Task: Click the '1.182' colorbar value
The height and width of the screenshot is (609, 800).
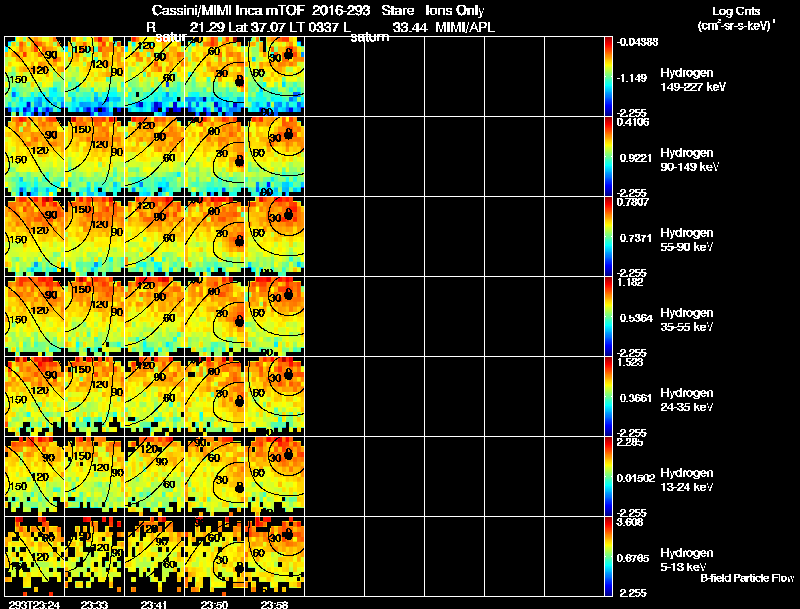Action: pyautogui.click(x=630, y=282)
